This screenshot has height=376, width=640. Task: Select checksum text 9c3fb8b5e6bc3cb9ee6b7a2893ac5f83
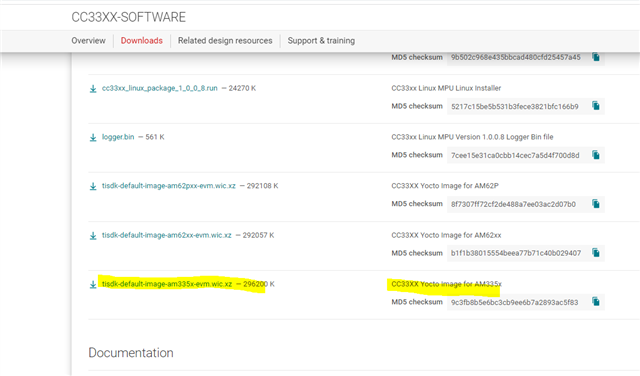coord(515,303)
